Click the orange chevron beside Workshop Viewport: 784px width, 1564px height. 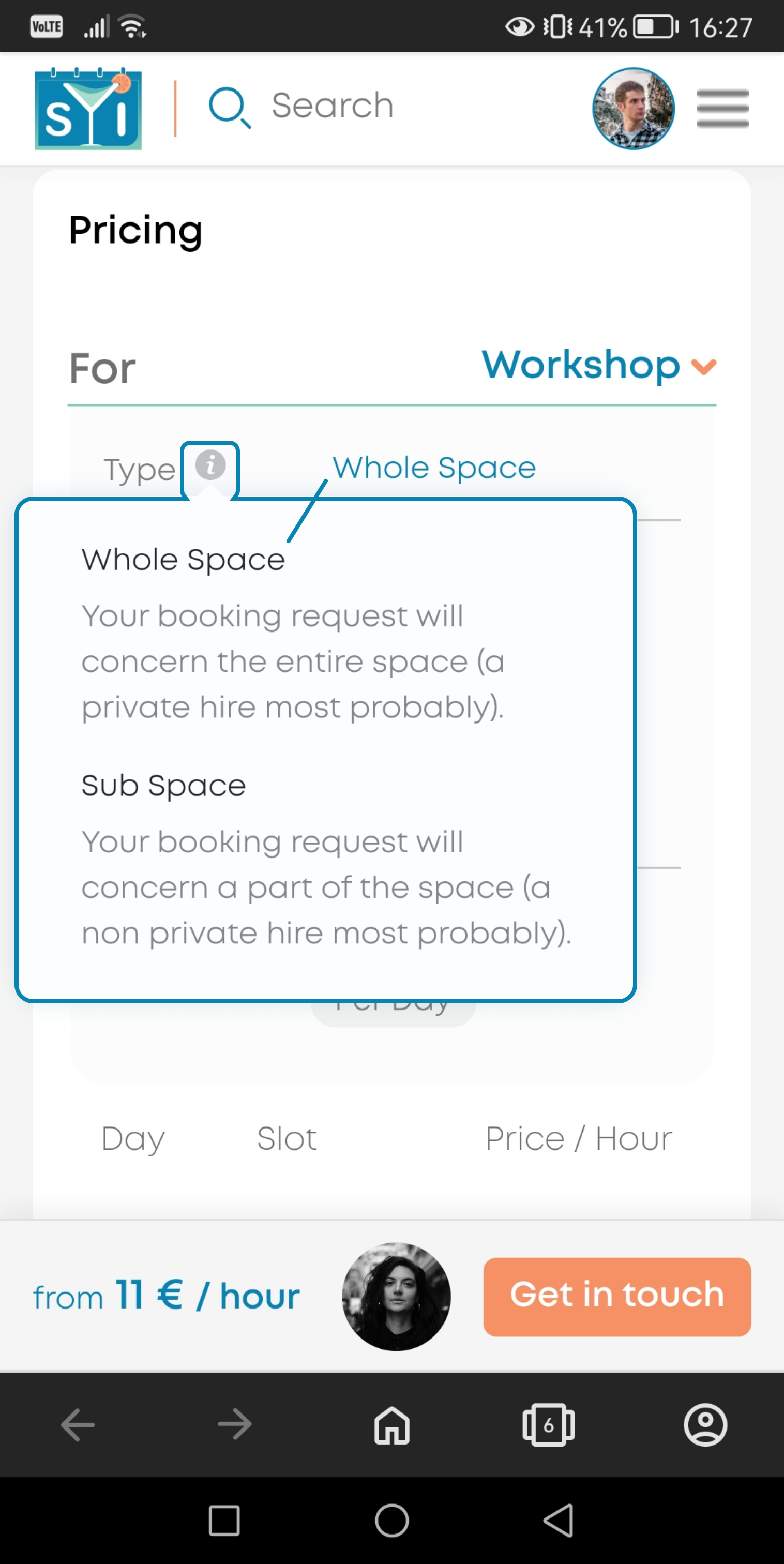[704, 366]
